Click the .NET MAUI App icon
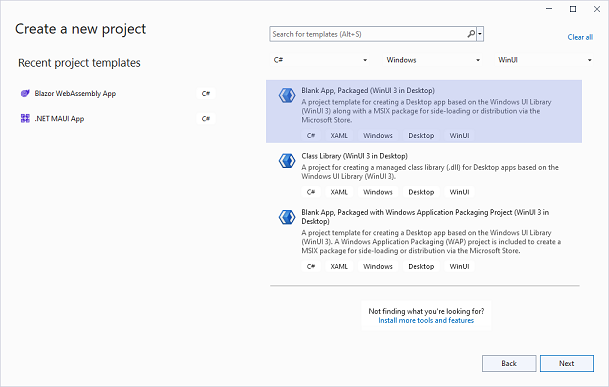Screen dimensions: 609x387 tap(25, 119)
